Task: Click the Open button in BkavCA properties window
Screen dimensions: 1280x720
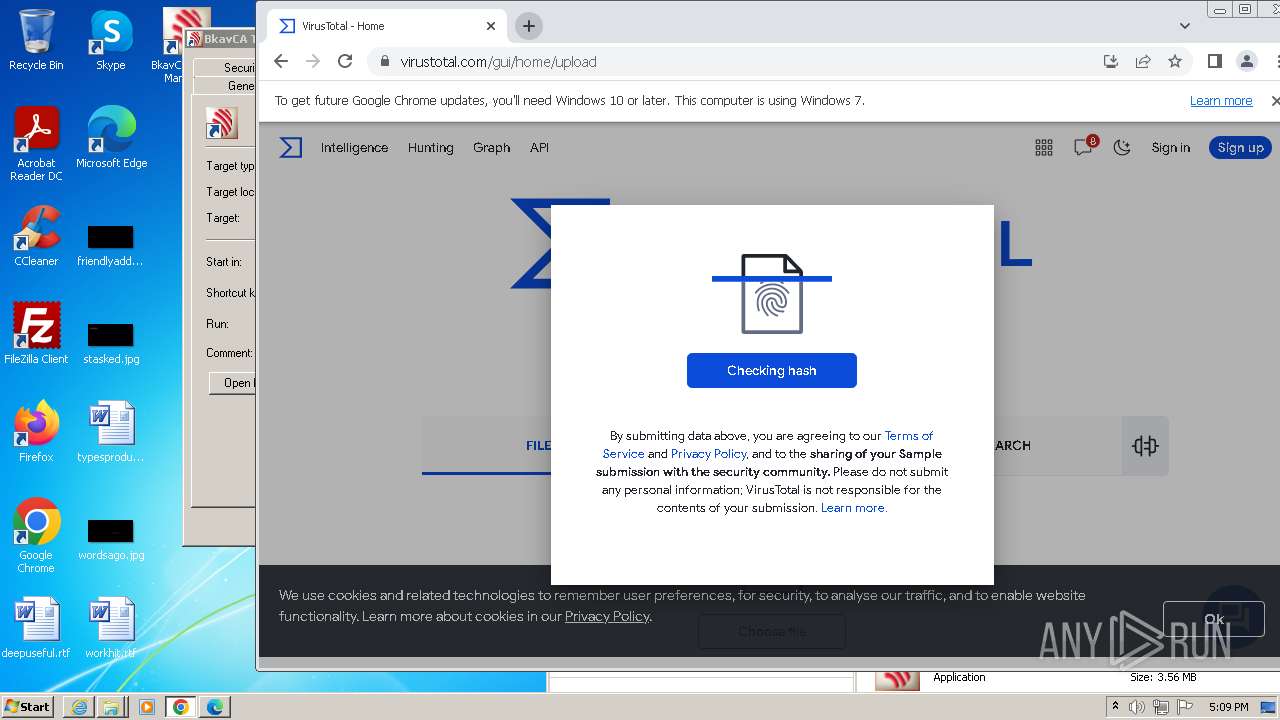Action: point(232,383)
